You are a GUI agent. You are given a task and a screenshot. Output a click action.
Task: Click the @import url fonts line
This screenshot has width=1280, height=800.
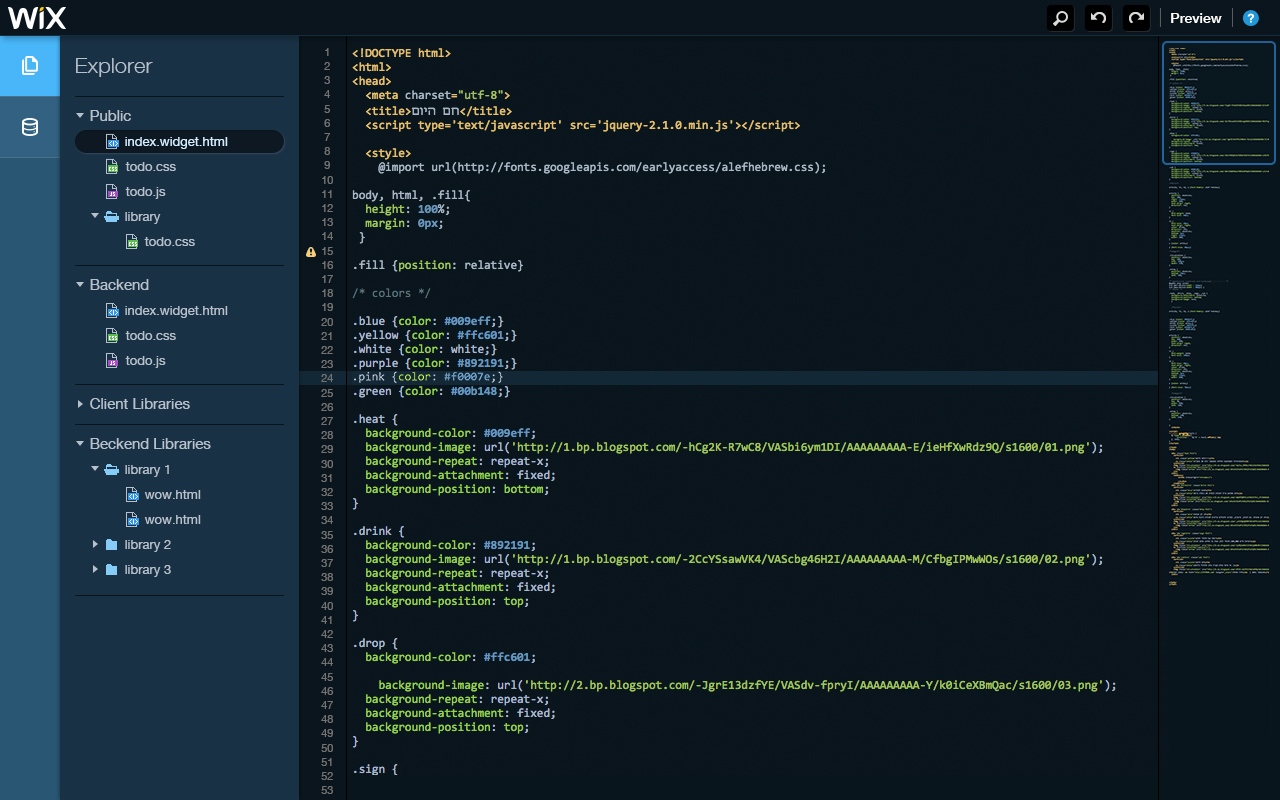602,167
